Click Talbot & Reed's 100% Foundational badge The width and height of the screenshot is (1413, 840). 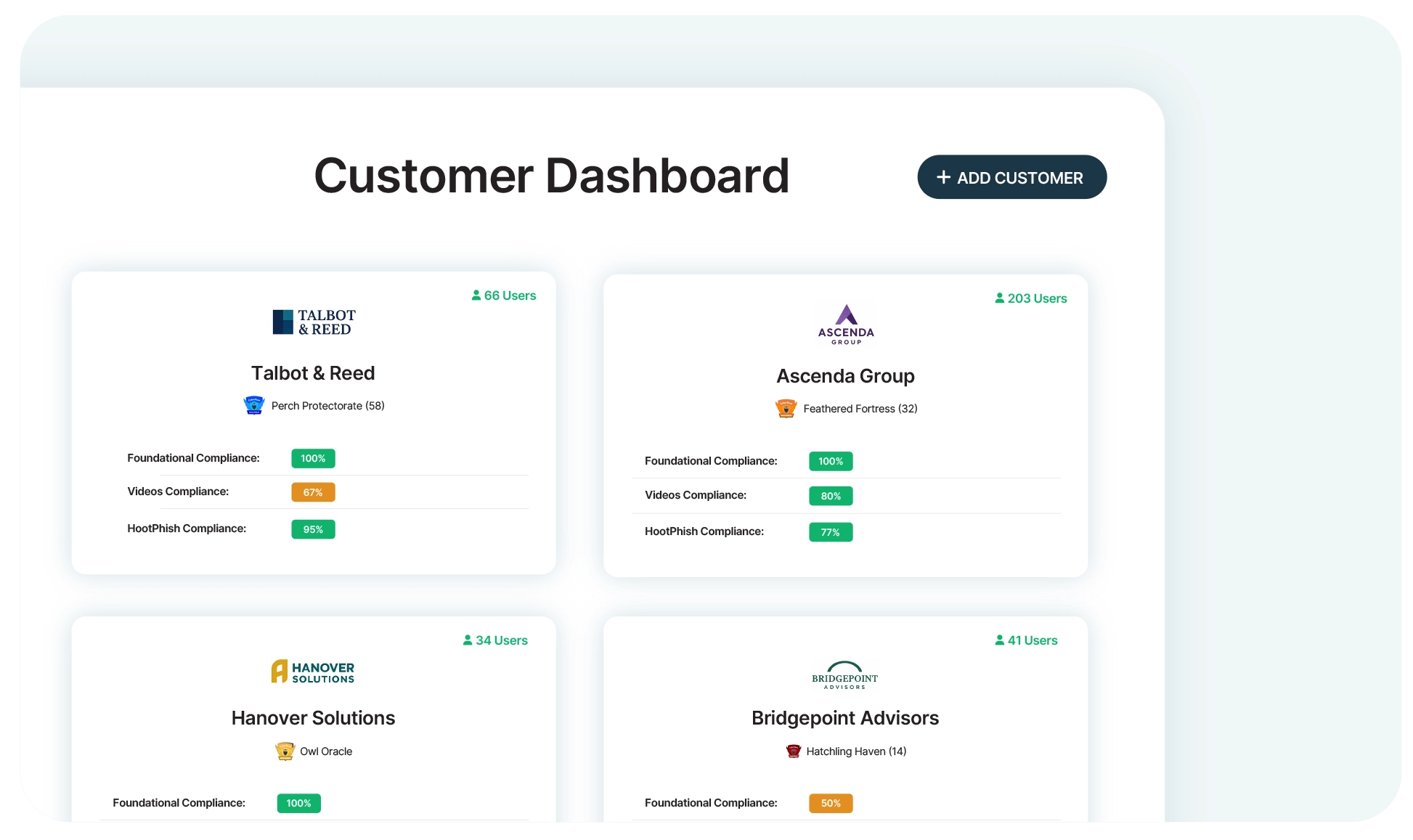[313, 458]
